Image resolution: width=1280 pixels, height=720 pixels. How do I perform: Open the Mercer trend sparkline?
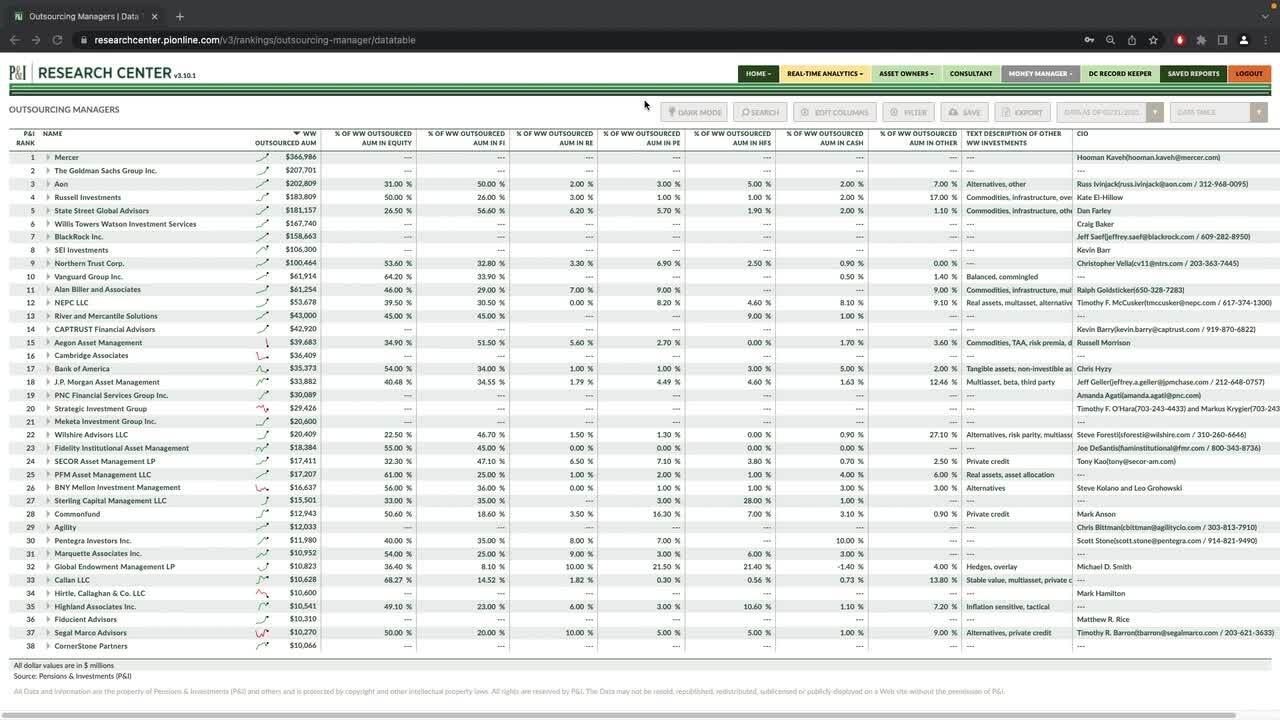(x=262, y=157)
